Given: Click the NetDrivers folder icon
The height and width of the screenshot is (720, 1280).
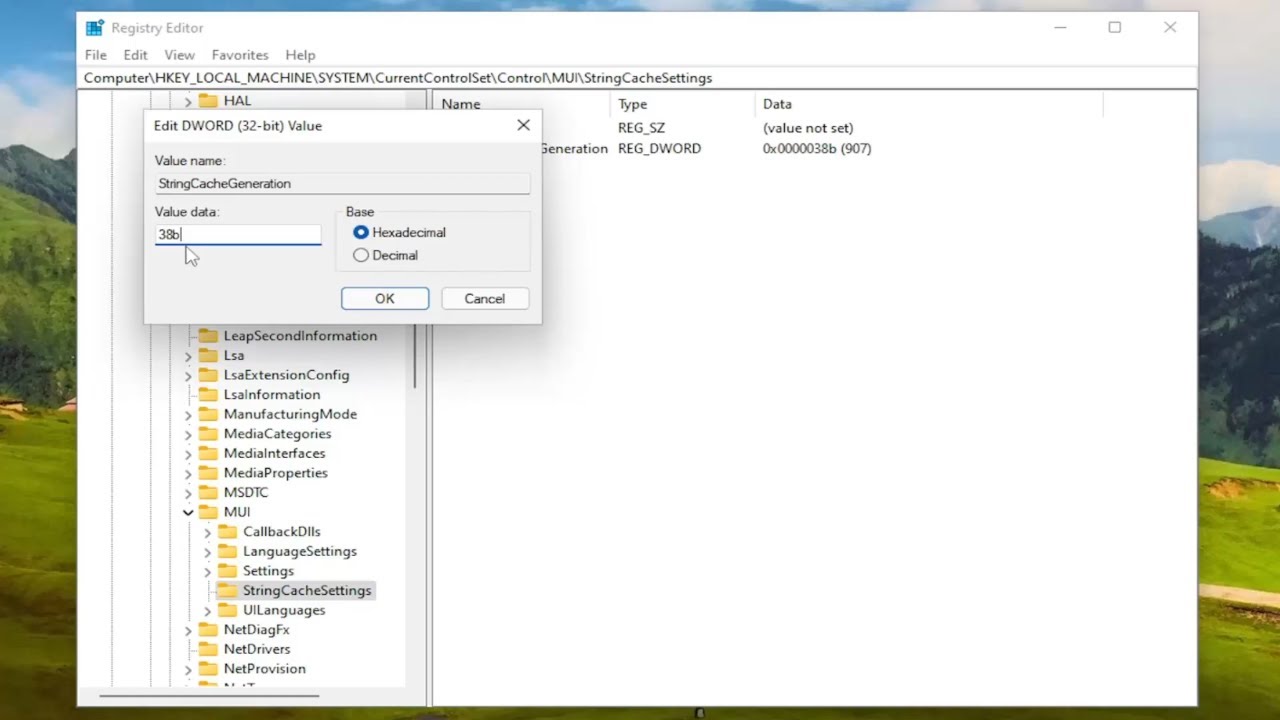Looking at the screenshot, I should point(208,648).
